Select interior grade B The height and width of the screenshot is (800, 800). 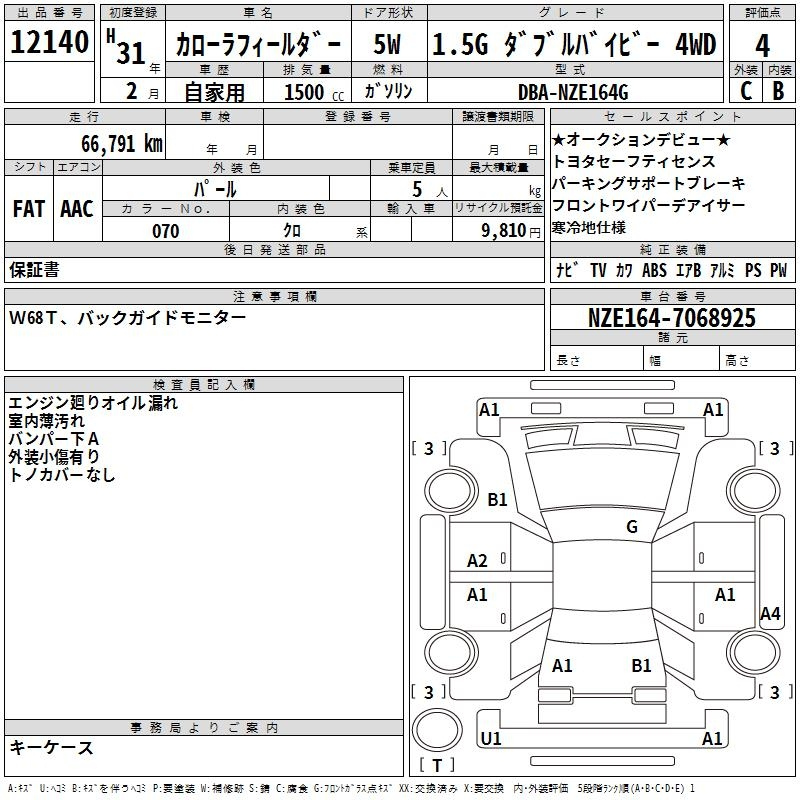tap(779, 91)
